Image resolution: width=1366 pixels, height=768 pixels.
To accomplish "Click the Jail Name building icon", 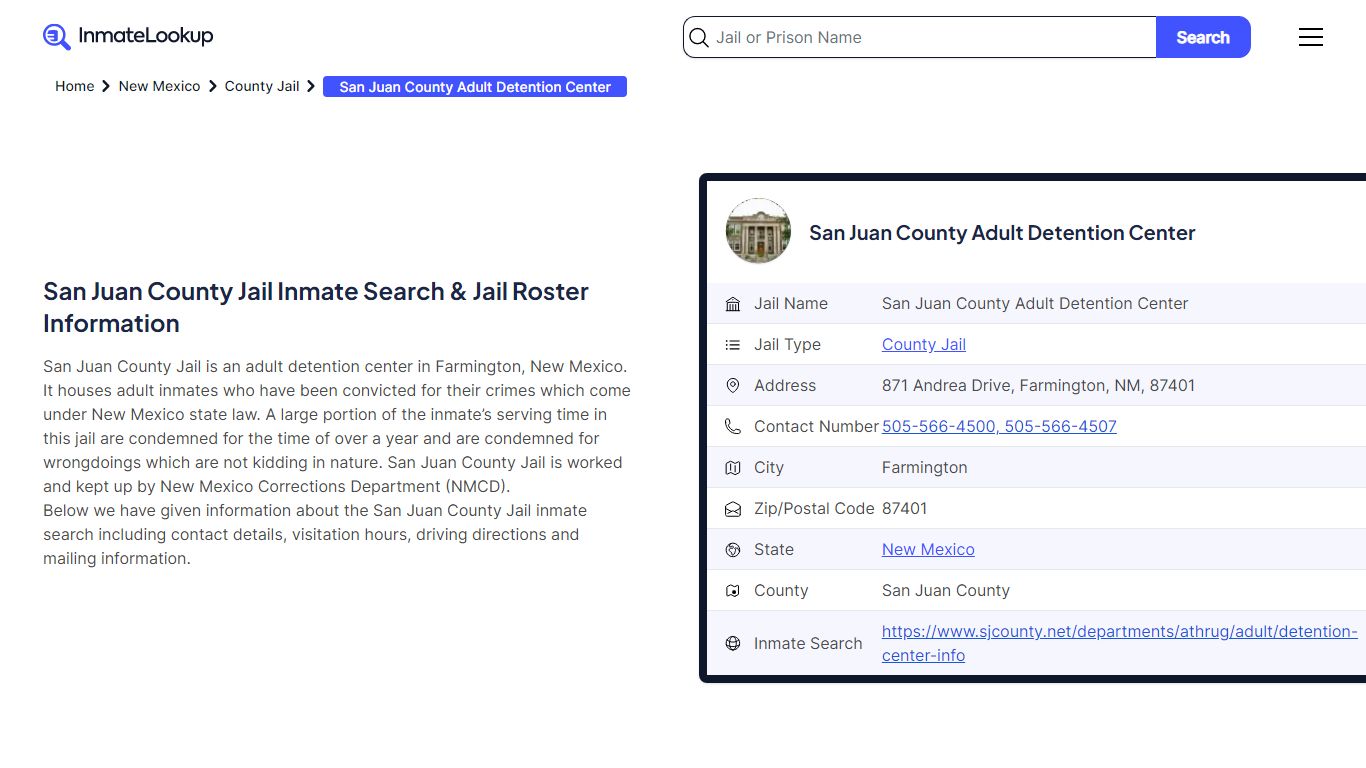I will (733, 304).
